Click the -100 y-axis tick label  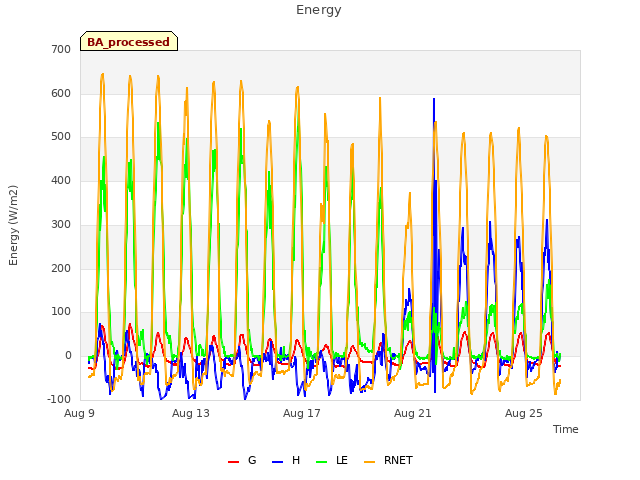point(59,399)
